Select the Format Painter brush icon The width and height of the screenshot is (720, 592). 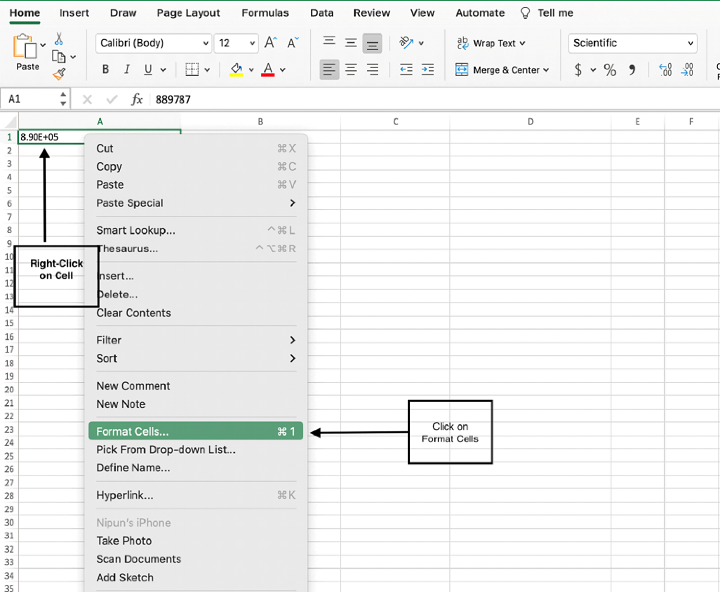pyautogui.click(x=59, y=73)
